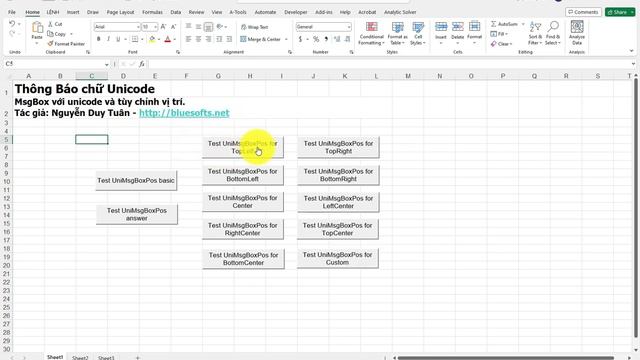640x360 pixels.
Task: Increase font size with larger A
Action: point(163,27)
